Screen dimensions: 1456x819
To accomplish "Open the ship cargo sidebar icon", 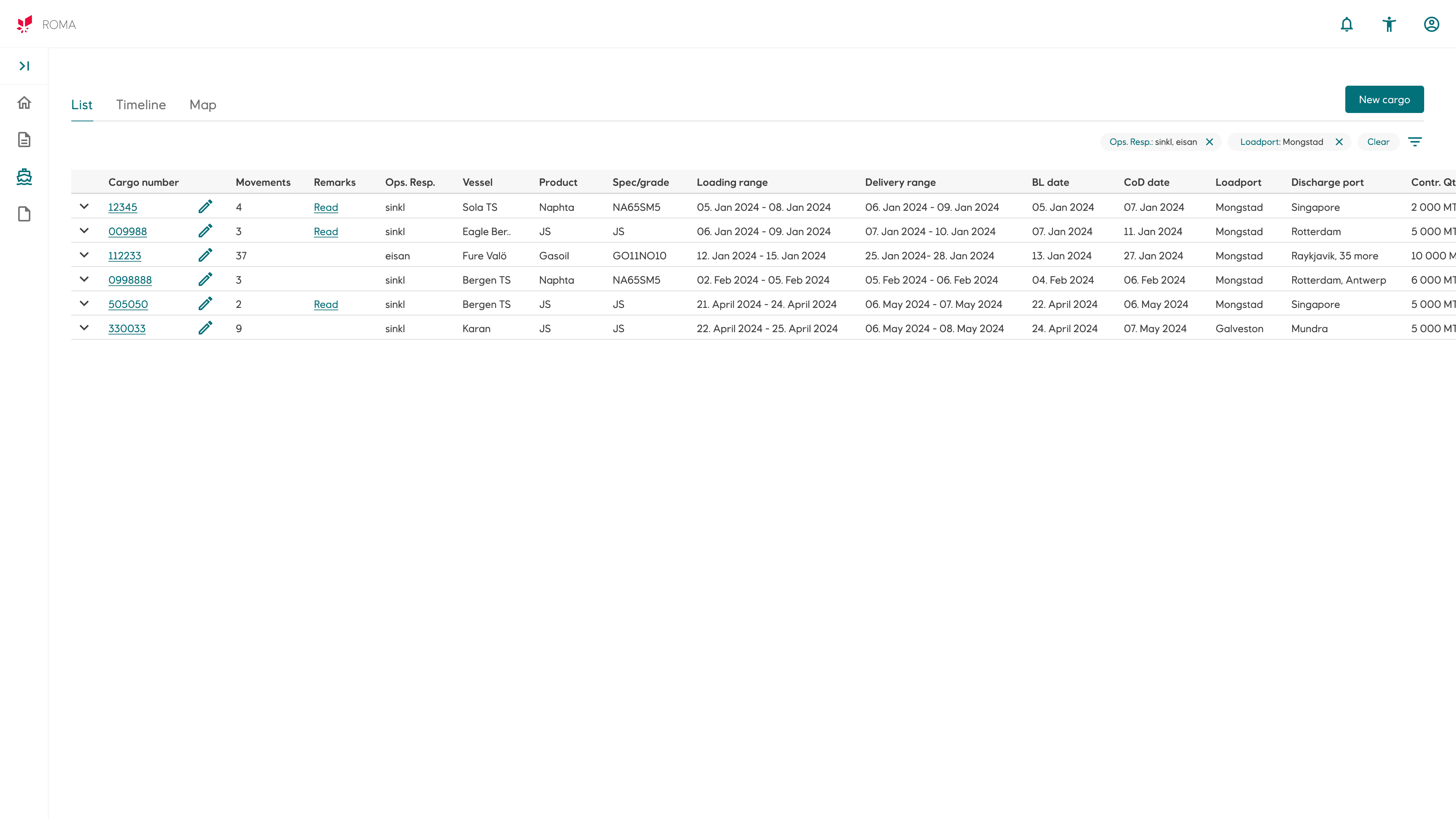I will (24, 177).
